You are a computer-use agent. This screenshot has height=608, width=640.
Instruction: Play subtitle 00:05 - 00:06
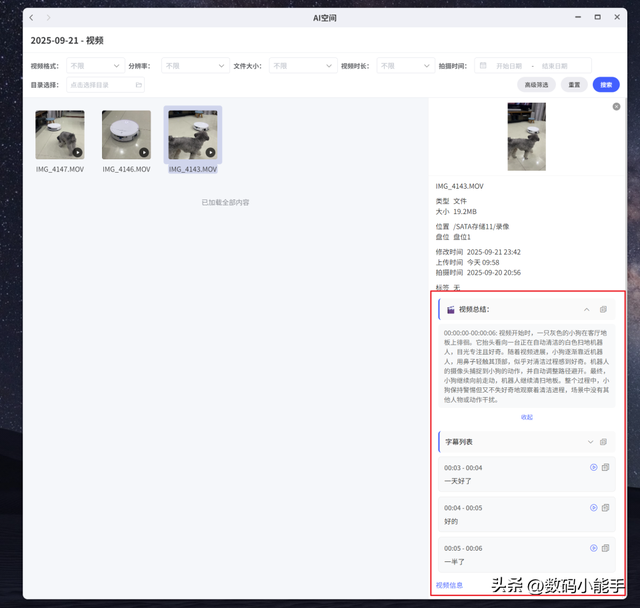click(x=593, y=548)
